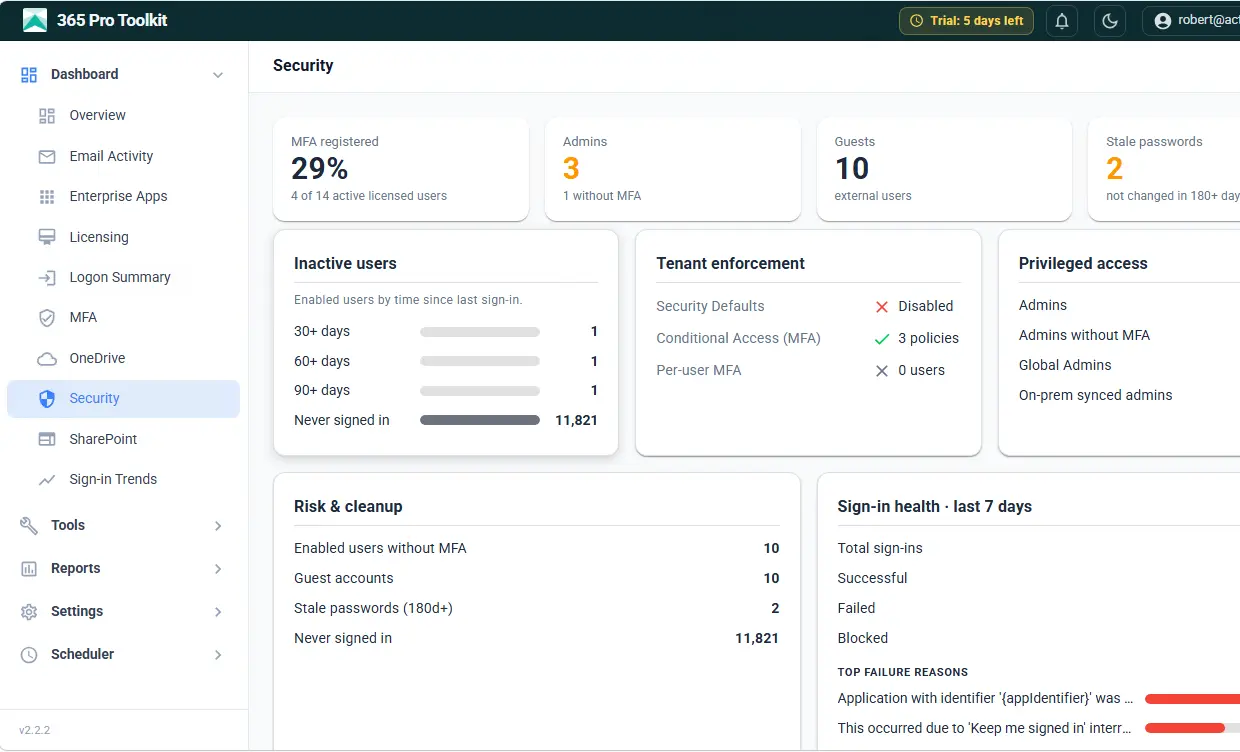
Task: Toggle dark mode with the moon icon
Action: click(x=1110, y=21)
